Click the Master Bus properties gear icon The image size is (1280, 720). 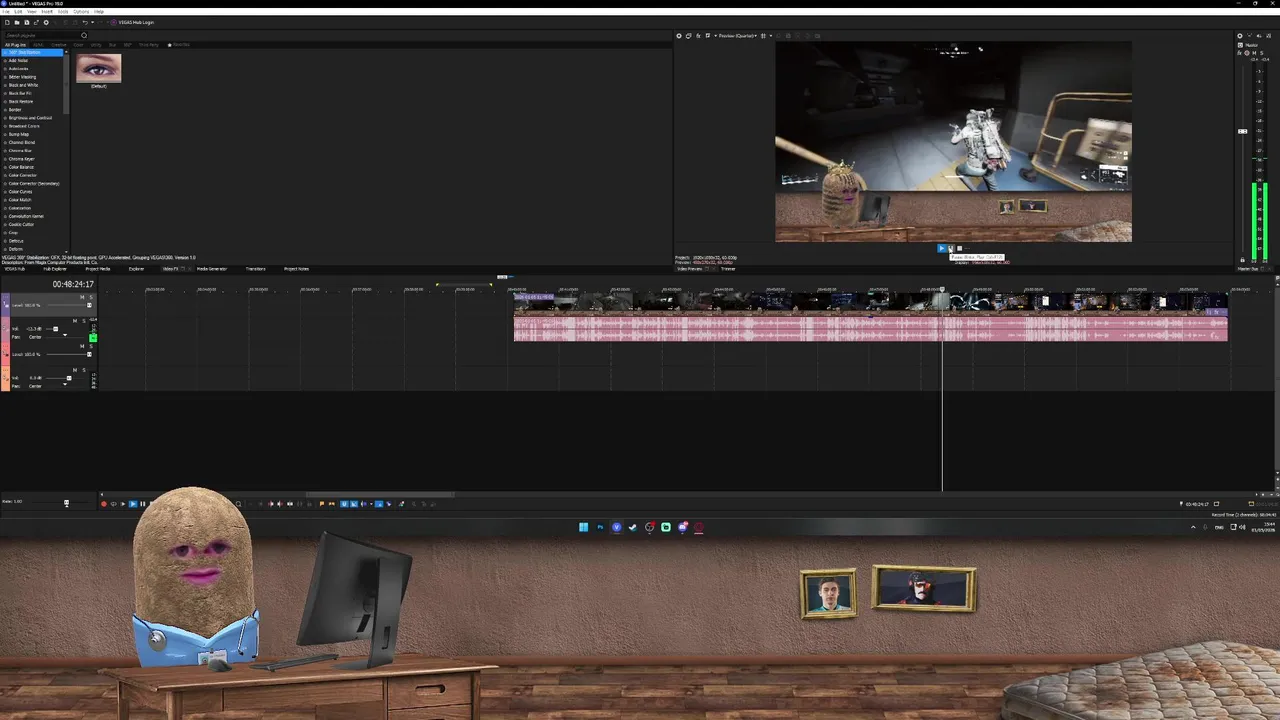tap(1240, 36)
